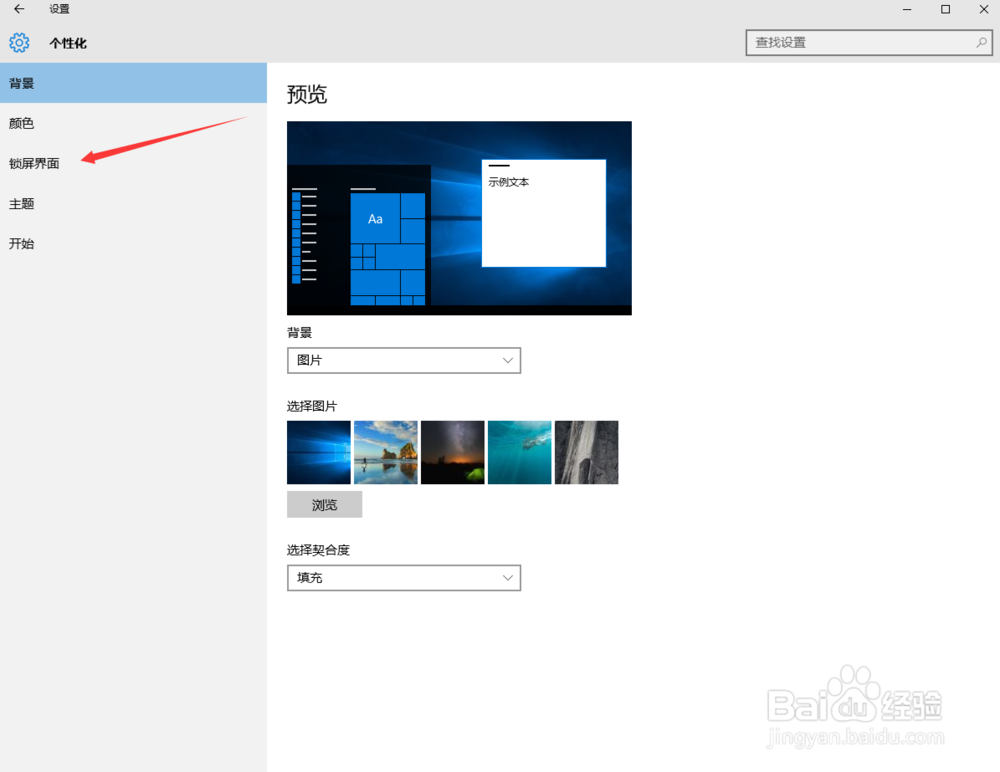This screenshot has width=1000, height=772.
Task: Maximize the settings window
Action: pos(945,9)
